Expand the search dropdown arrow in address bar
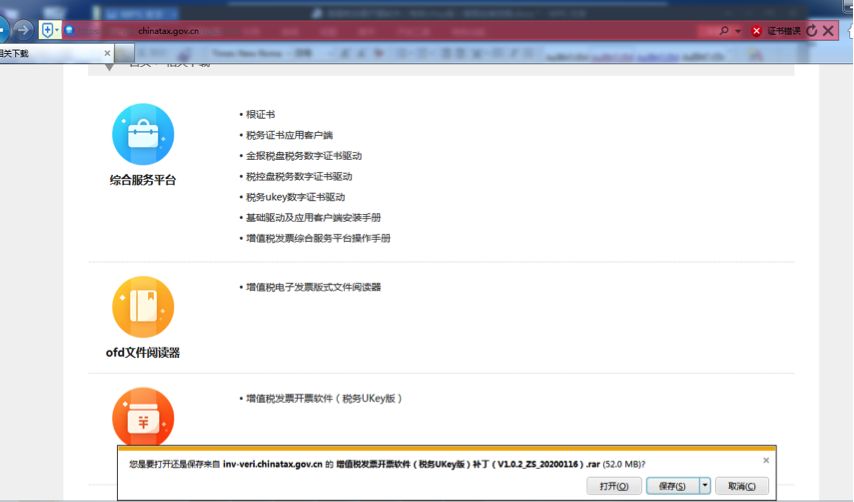The height and width of the screenshot is (502, 854). click(x=738, y=31)
